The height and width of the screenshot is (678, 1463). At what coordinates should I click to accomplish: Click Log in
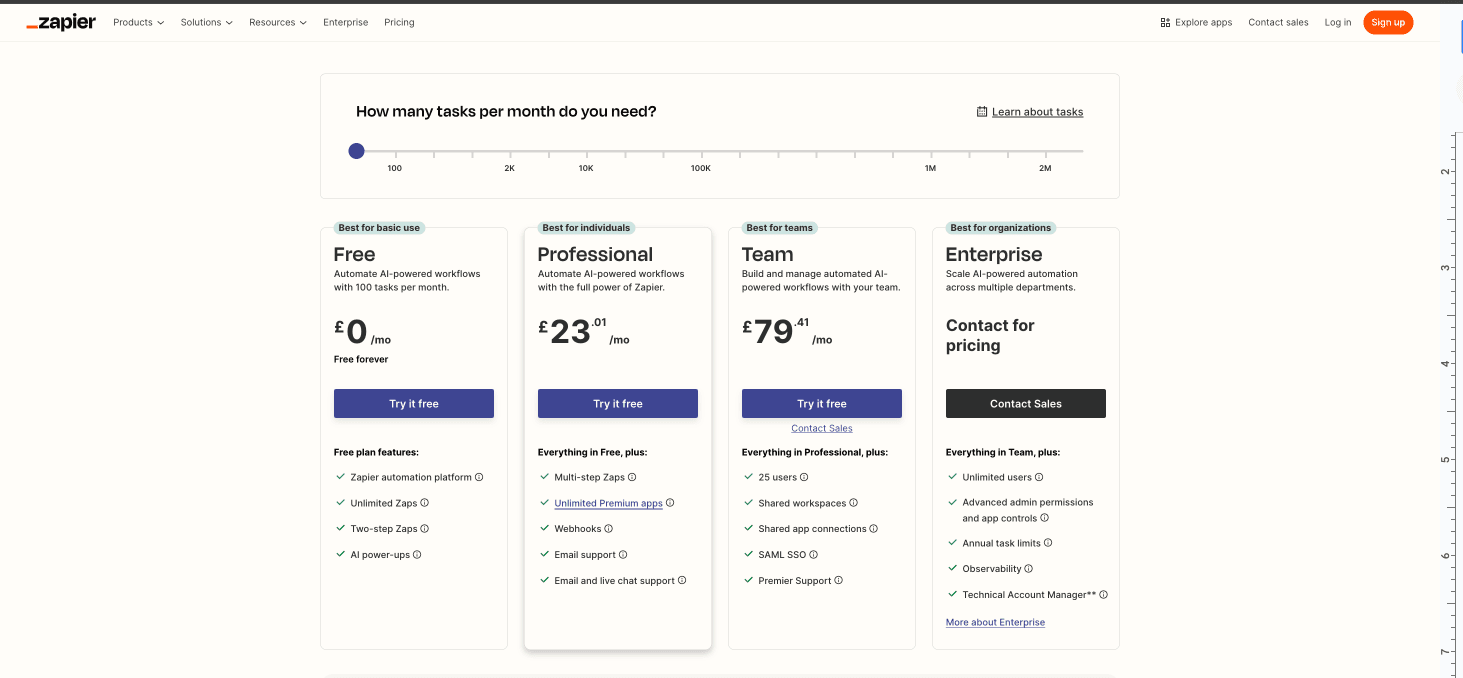click(1338, 22)
